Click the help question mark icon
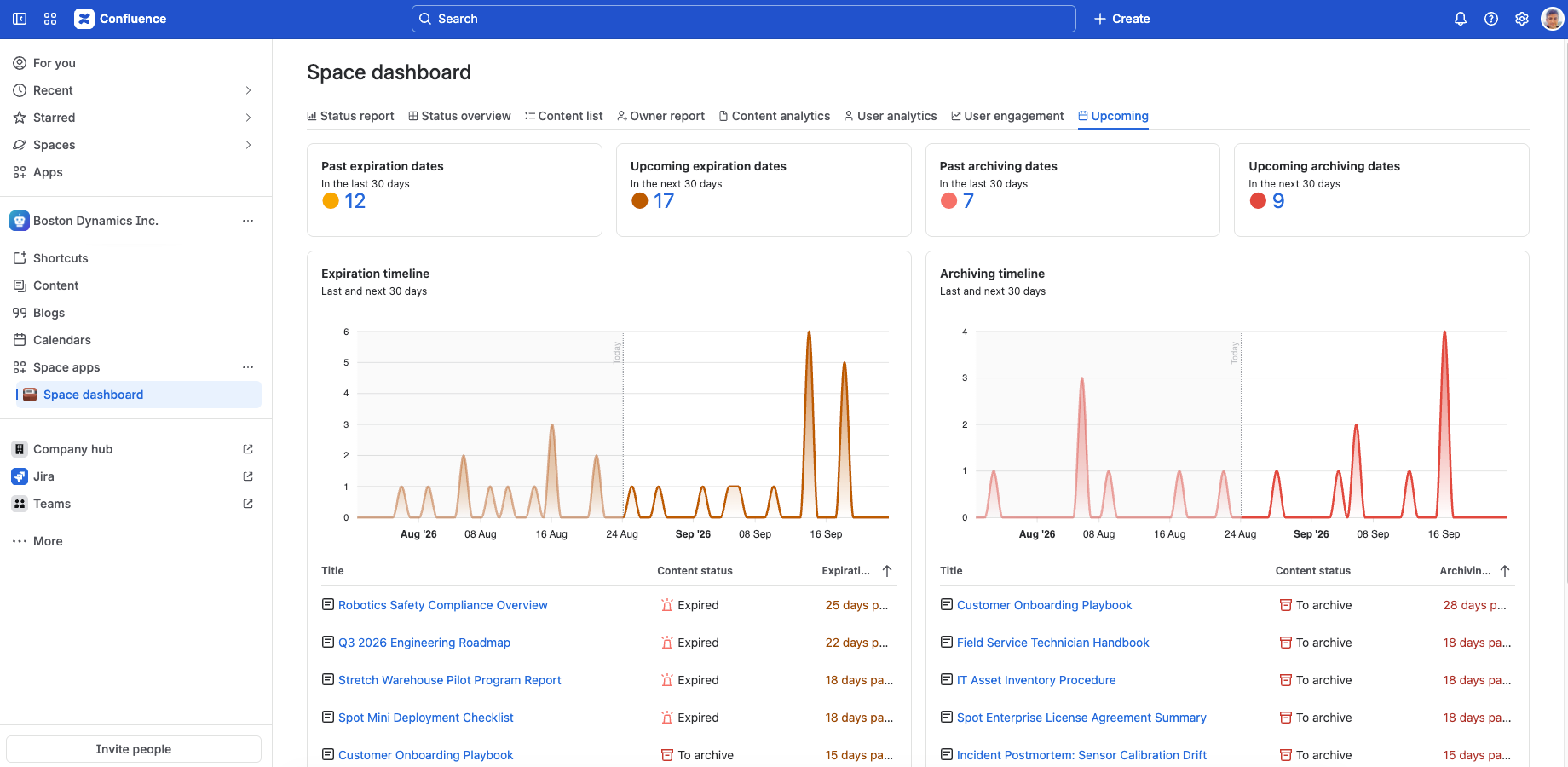This screenshot has height=767, width=1568. click(x=1491, y=19)
